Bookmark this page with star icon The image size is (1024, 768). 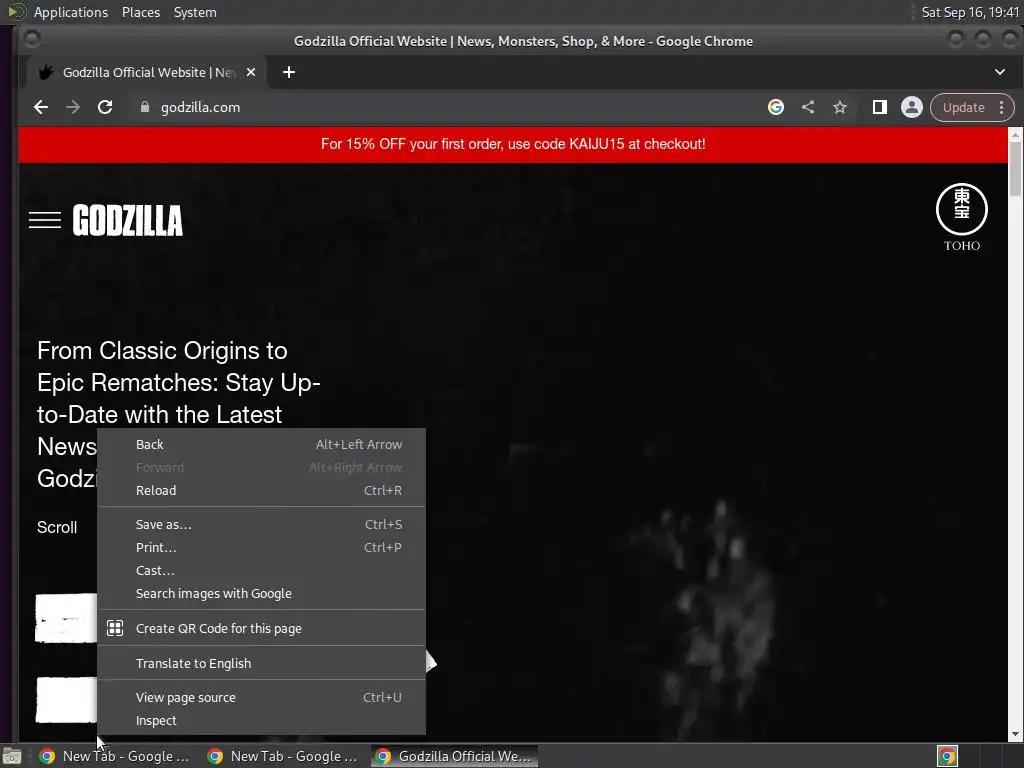pyautogui.click(x=840, y=107)
